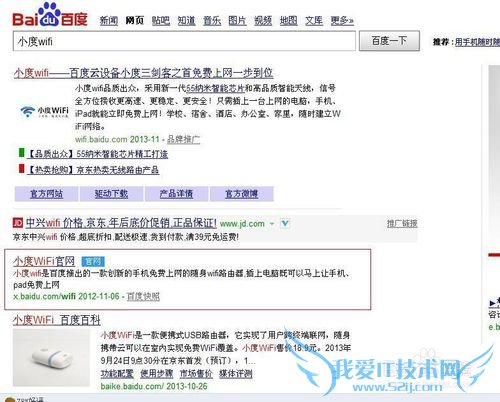Click the 驱动下载 button
Image resolution: width=500 pixels, height=402 pixels.
click(111, 194)
